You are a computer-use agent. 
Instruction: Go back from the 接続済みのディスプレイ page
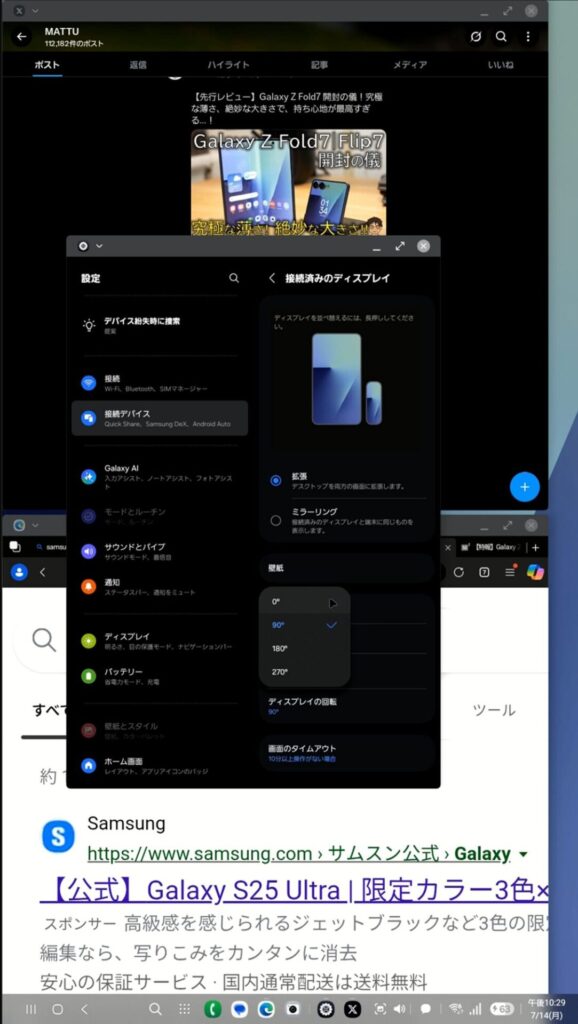272,278
